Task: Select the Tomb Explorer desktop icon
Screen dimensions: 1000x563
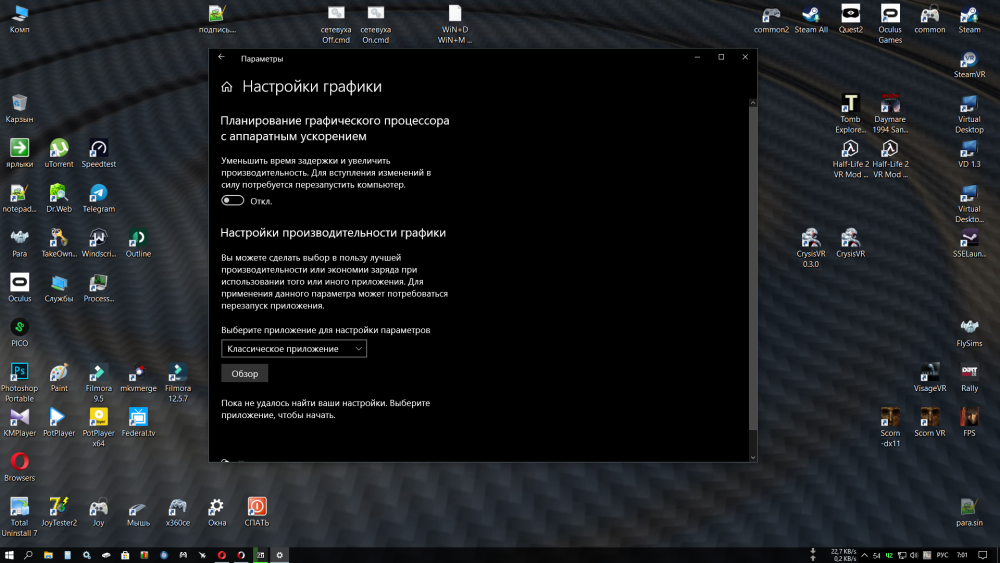Action: point(851,113)
